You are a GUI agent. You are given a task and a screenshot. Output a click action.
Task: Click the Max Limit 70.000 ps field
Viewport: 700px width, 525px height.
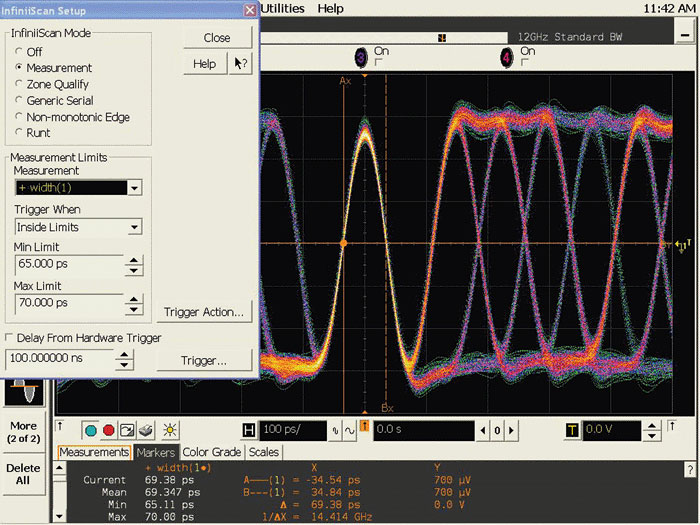pos(70,304)
